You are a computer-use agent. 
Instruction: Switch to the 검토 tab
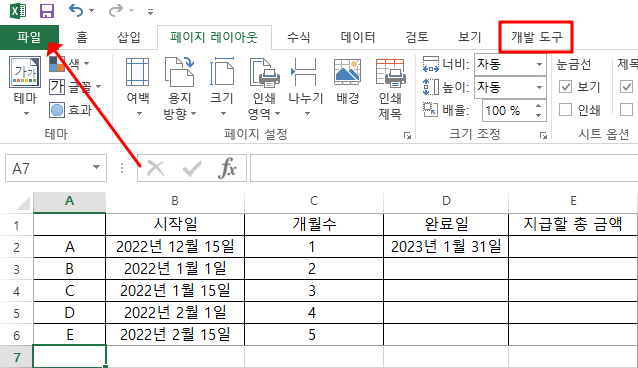417,37
